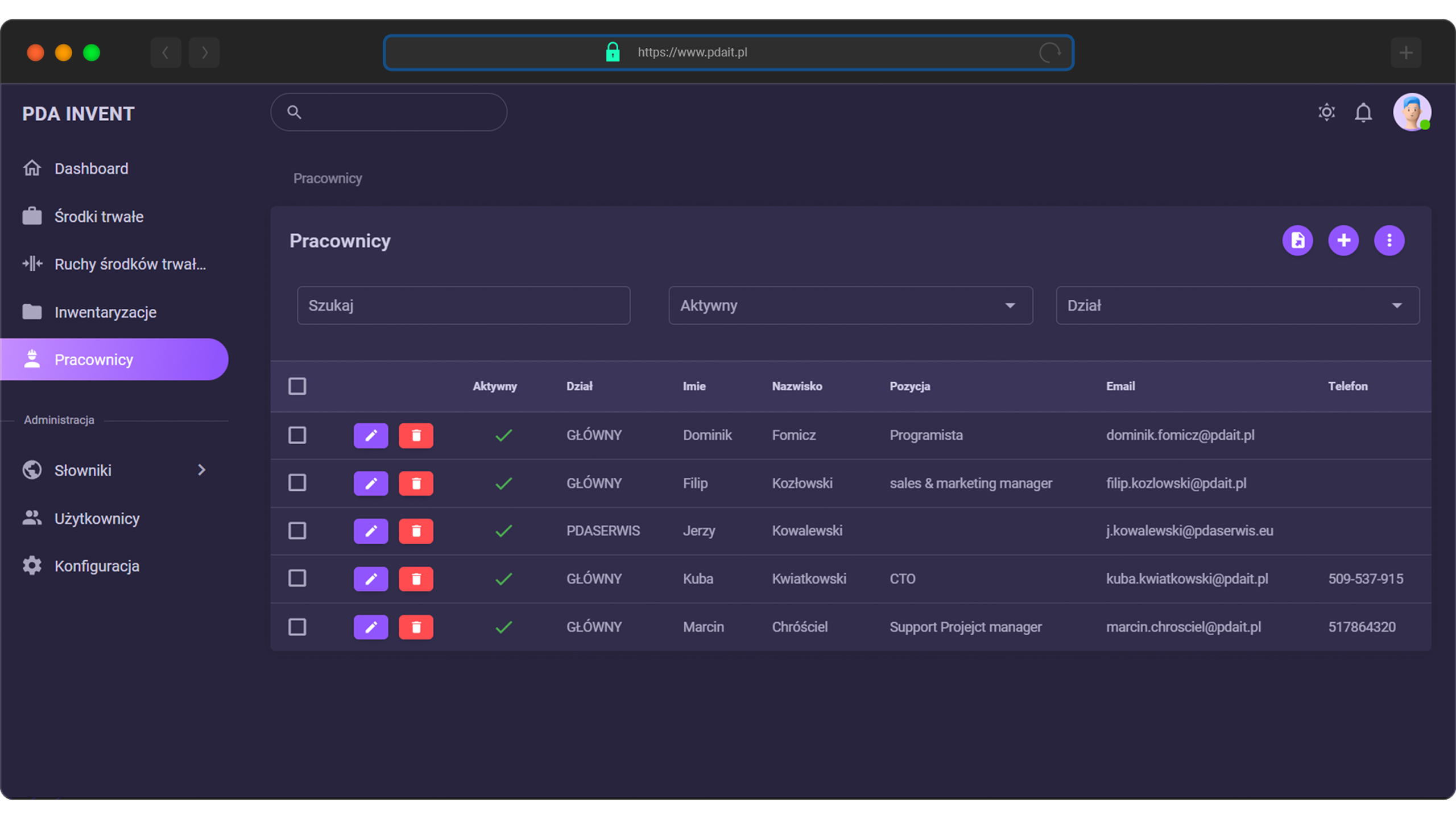
Task: Delete Filip Kozłowski using trash icon
Action: (416, 483)
